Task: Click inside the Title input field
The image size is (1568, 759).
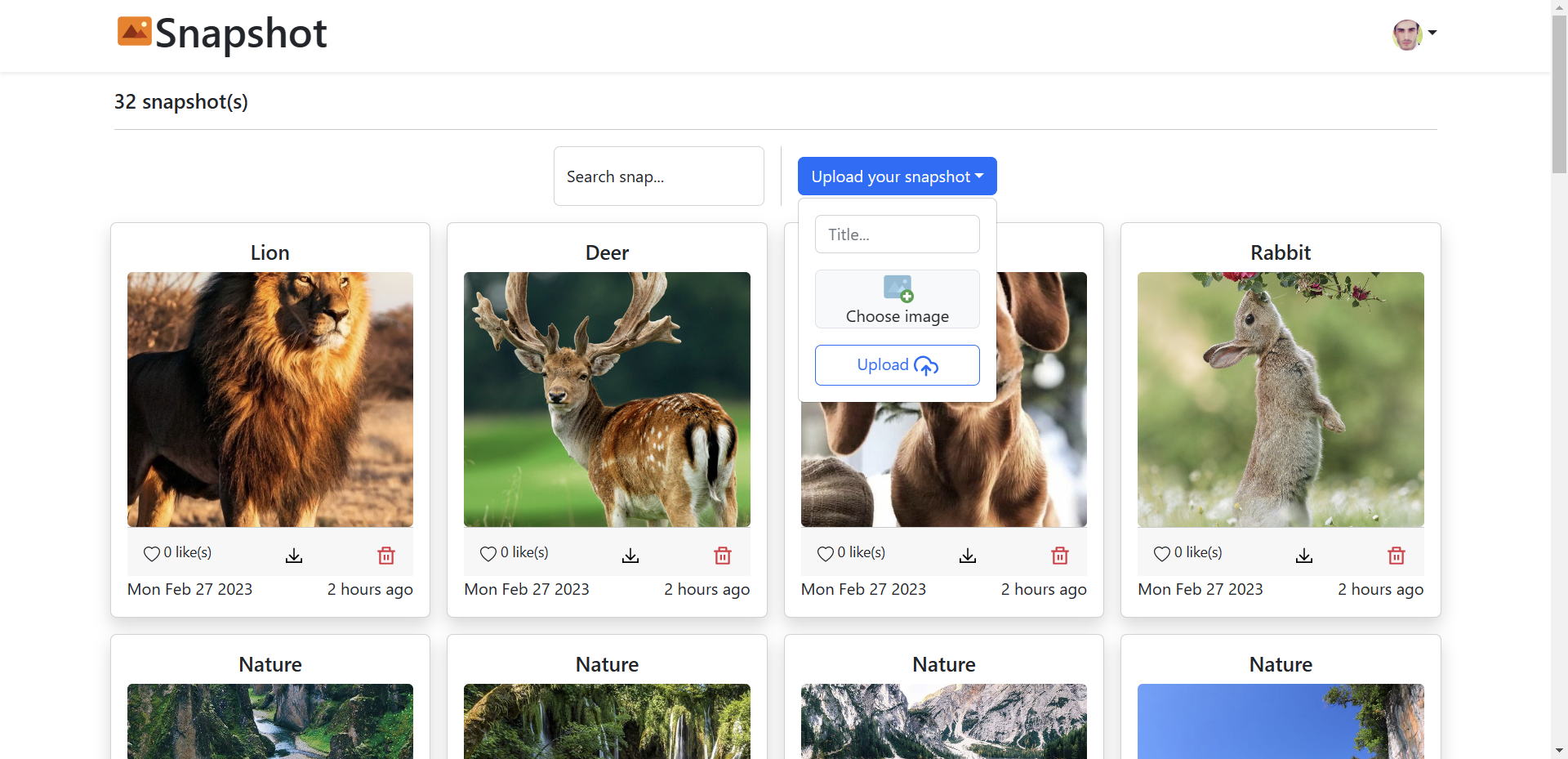Action: pos(897,234)
